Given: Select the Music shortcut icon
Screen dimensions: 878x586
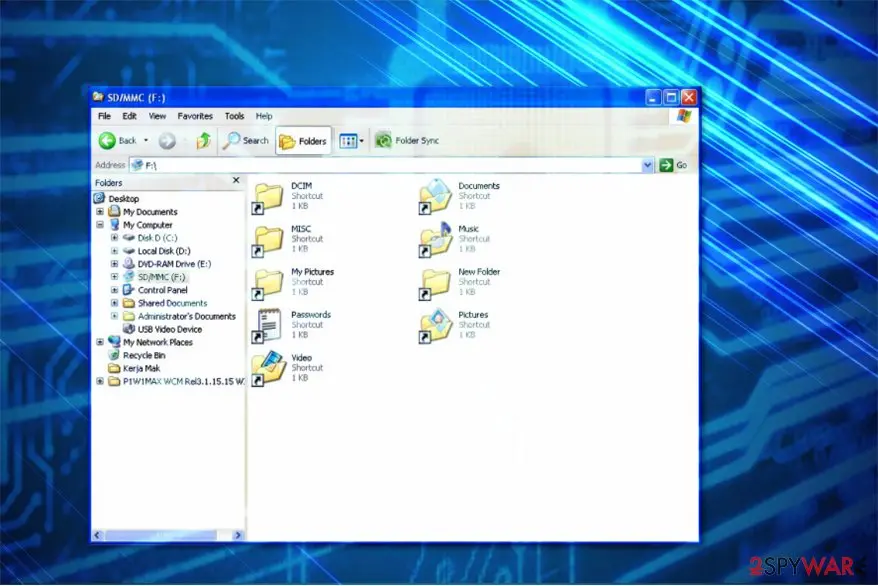Looking at the screenshot, I should pos(435,240).
